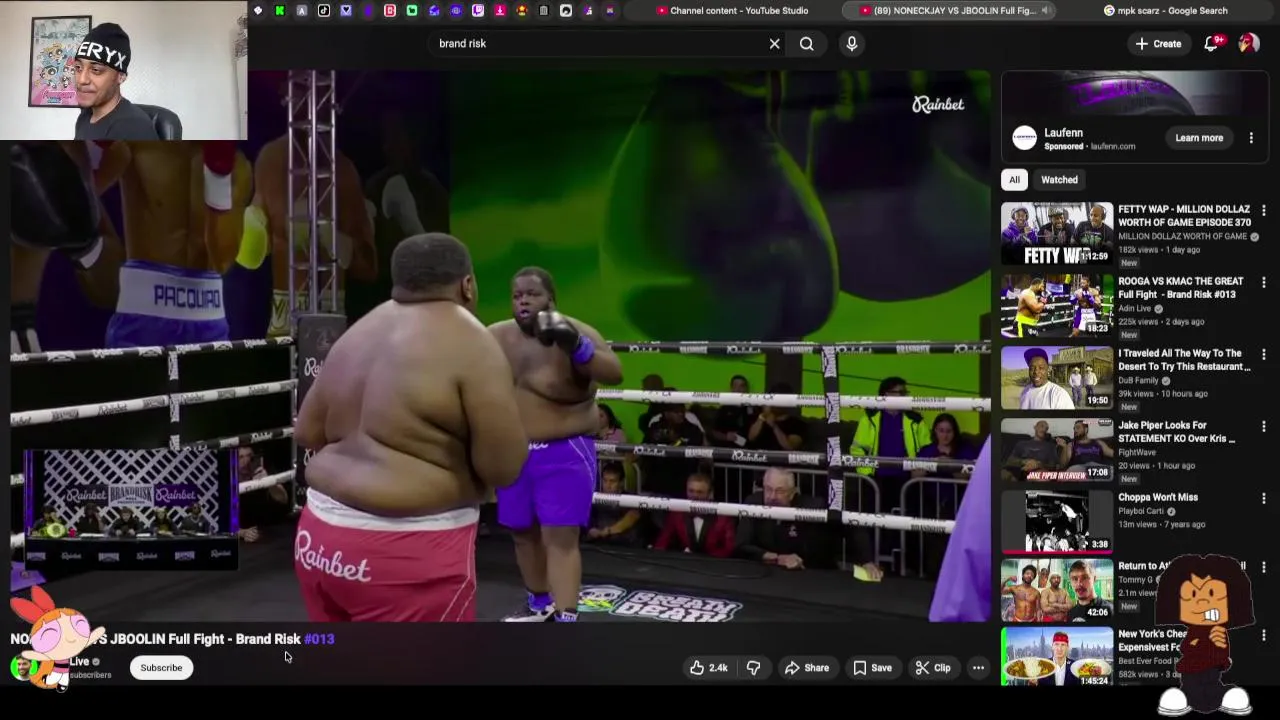The width and height of the screenshot is (1280, 720).
Task: Open options for New York's Cheapest video
Action: 1264,636
